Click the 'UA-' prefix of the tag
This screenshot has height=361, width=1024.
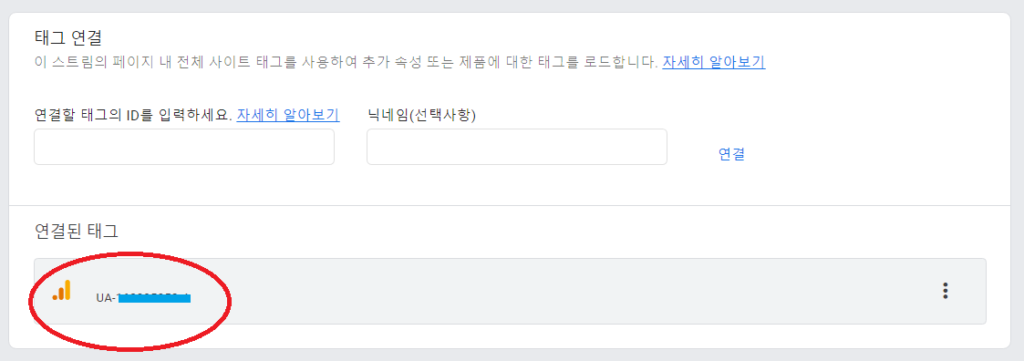coord(105,298)
